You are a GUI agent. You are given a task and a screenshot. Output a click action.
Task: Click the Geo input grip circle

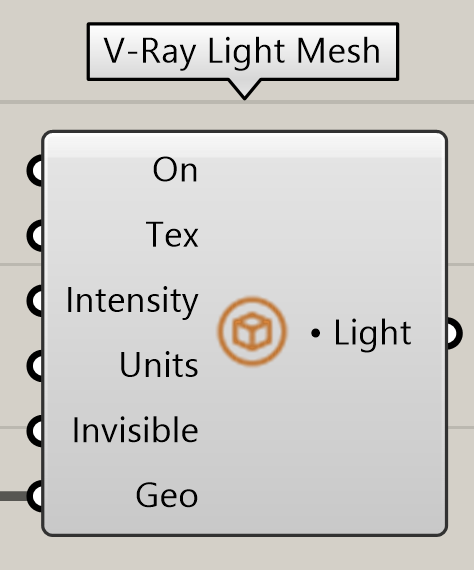tap(36, 495)
